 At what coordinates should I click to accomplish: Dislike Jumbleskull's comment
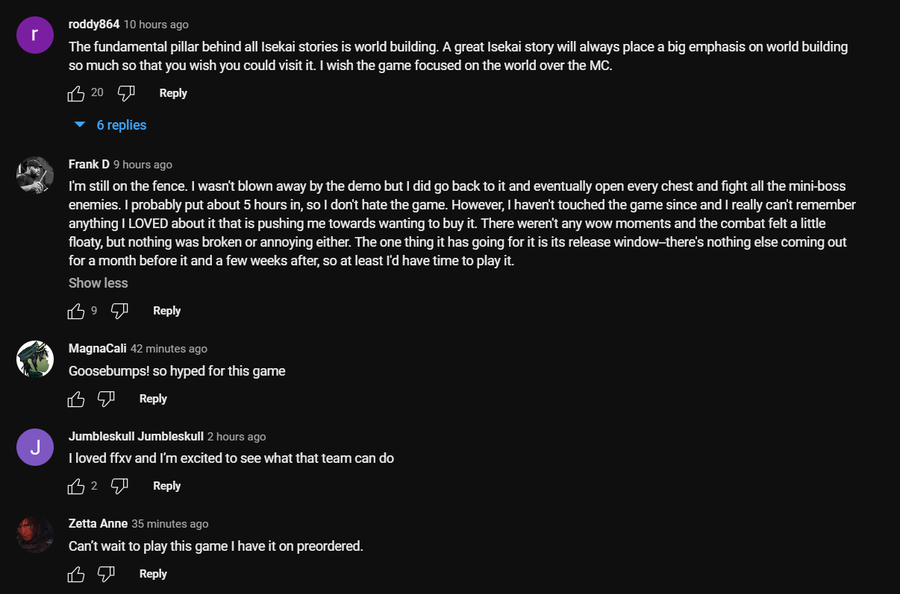tap(119, 486)
